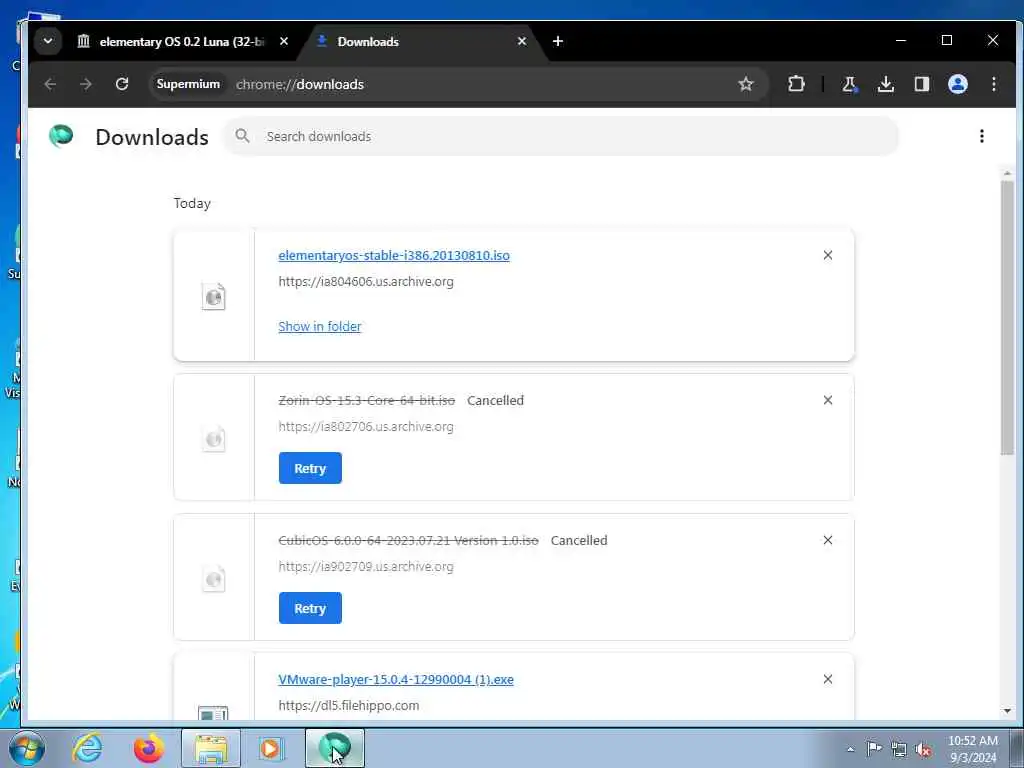Image resolution: width=1024 pixels, height=768 pixels.
Task: Remove Zorin-OS-15.3 entry from list
Action: coord(827,400)
